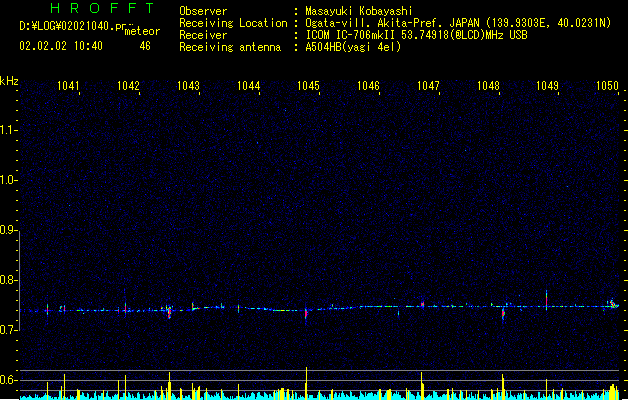
Task: Click the tall echo spike near 1049
Action: tap(546, 300)
